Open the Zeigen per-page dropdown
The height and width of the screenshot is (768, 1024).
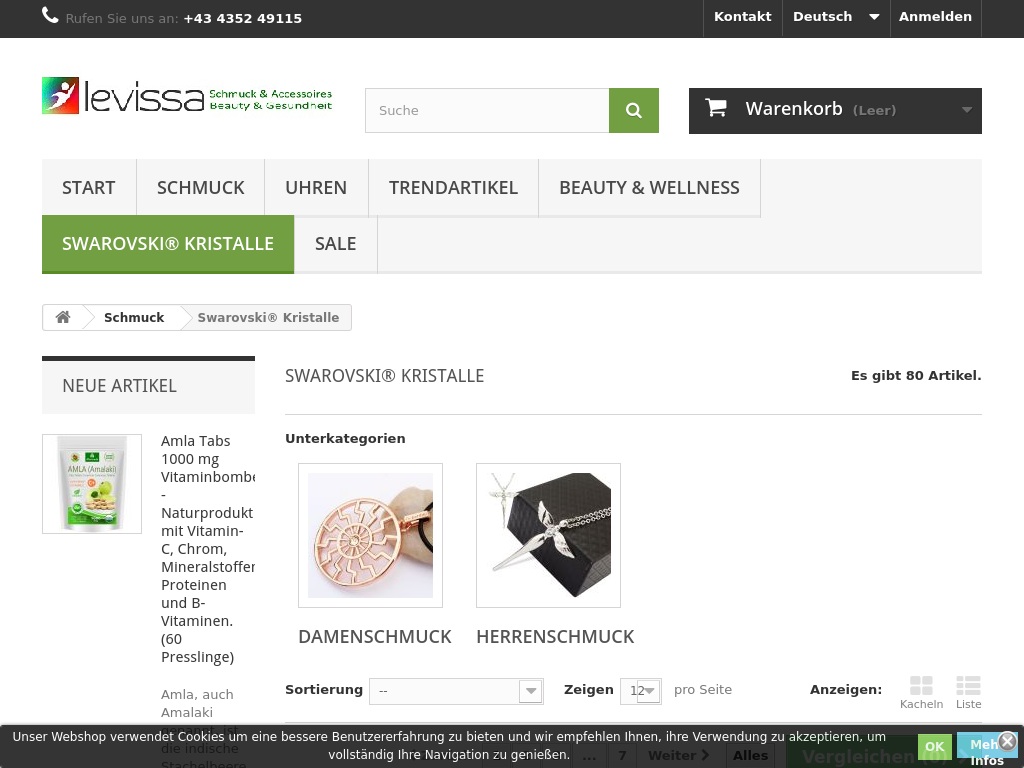640,691
